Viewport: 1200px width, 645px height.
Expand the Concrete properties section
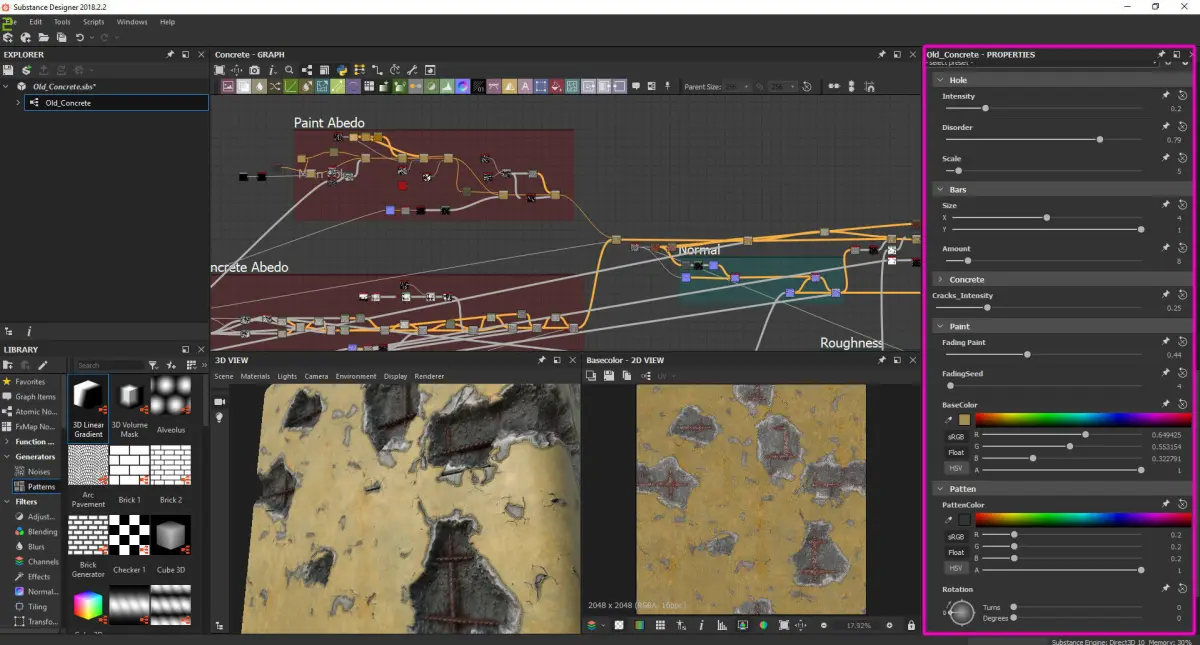(939, 279)
